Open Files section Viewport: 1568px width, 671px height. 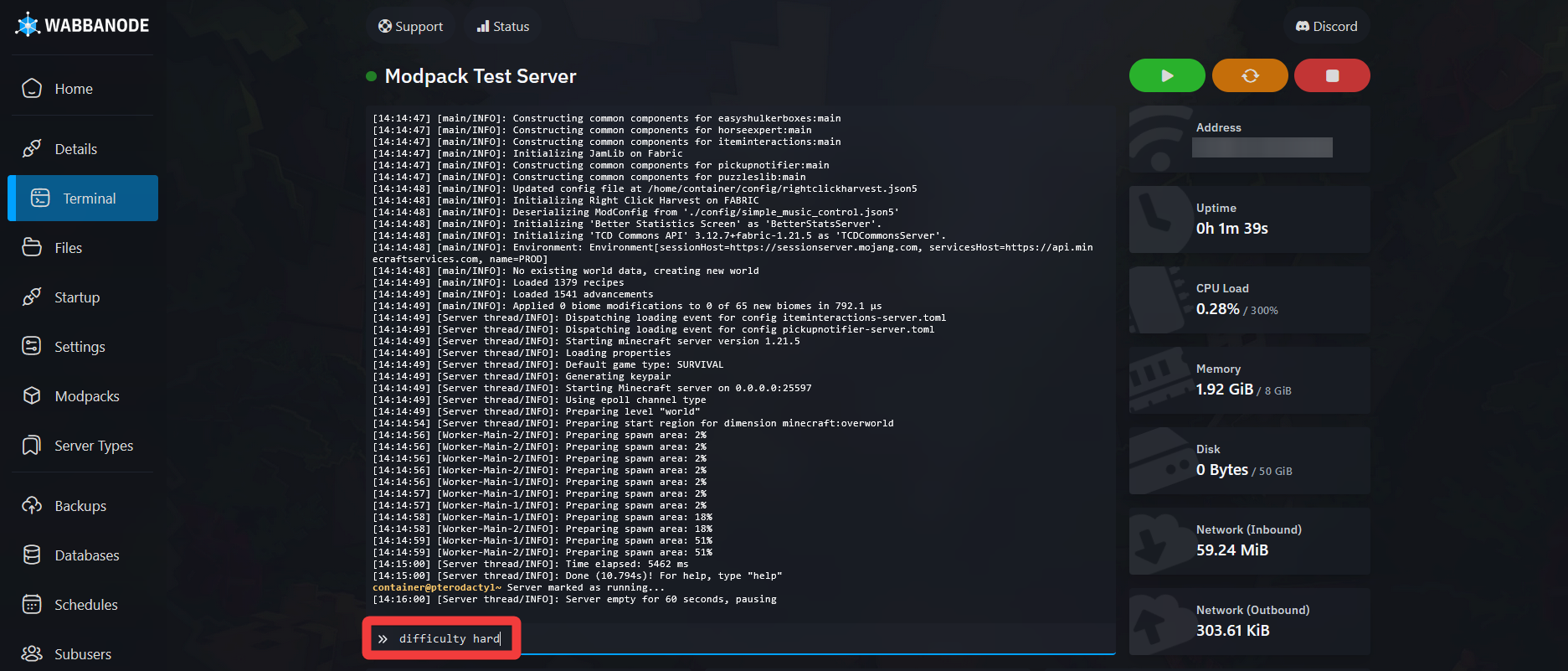(x=69, y=248)
